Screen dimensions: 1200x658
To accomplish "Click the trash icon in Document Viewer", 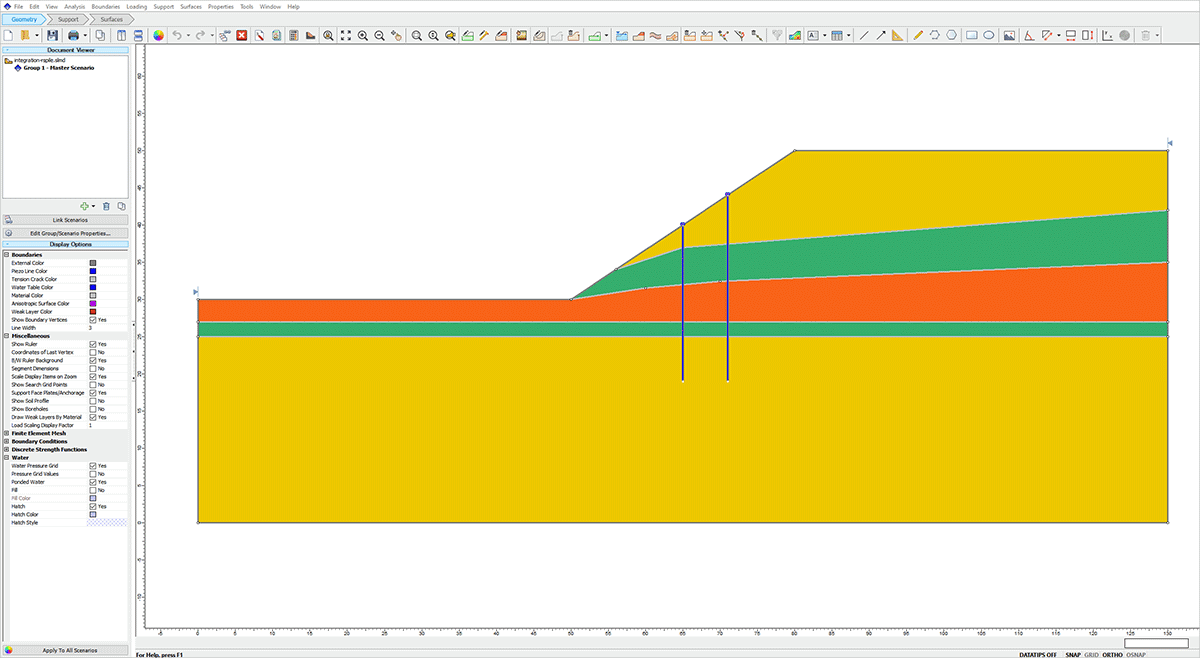I will pos(107,206).
